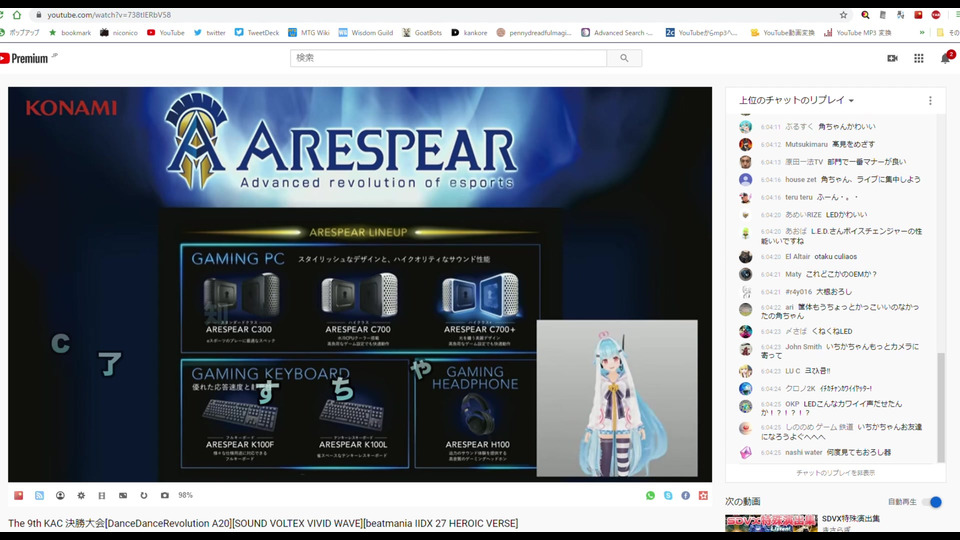This screenshot has height=540, width=960.
Task: Open the video create camera icon
Action: point(893,58)
